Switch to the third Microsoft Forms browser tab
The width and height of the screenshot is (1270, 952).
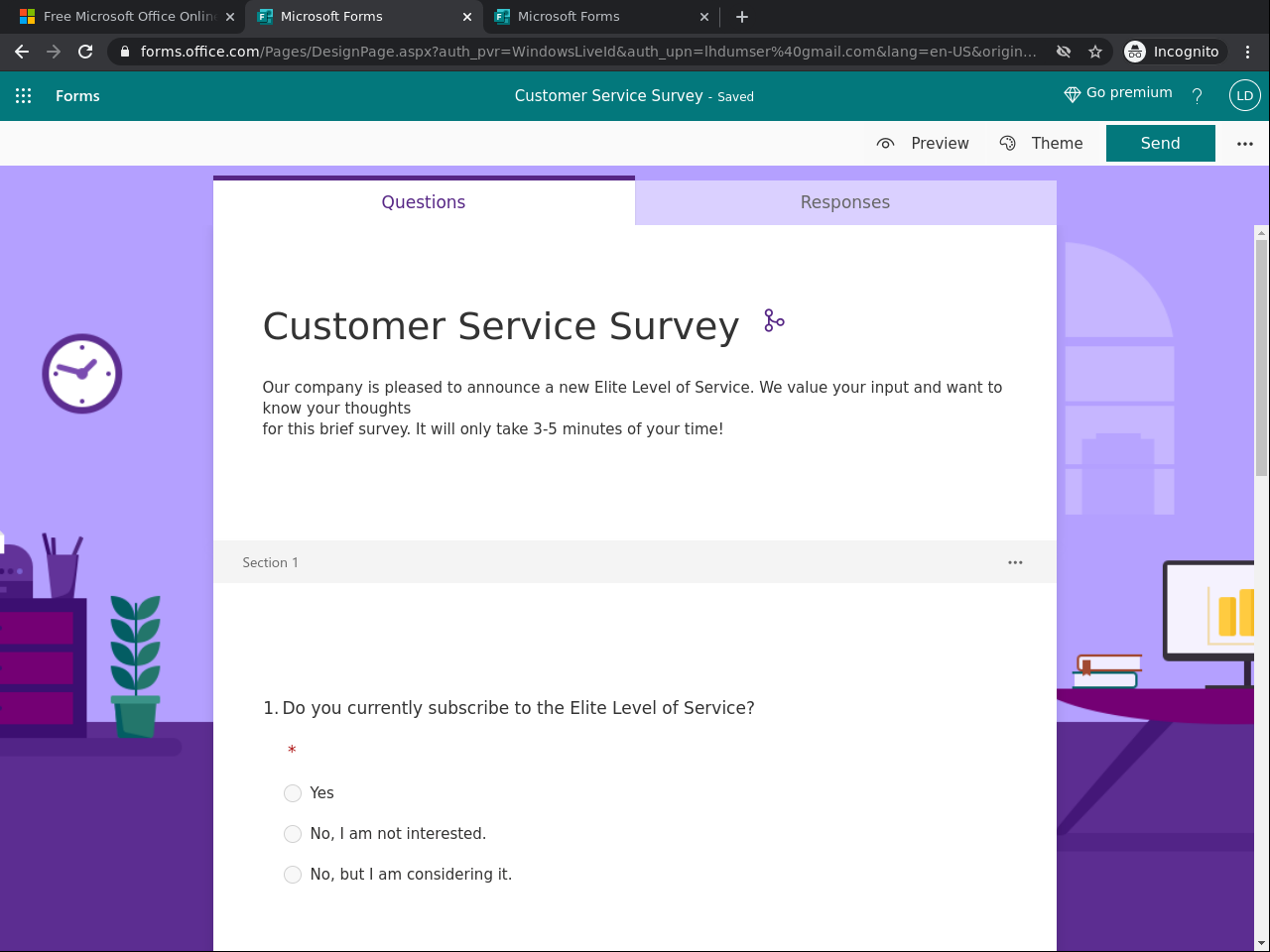600,17
